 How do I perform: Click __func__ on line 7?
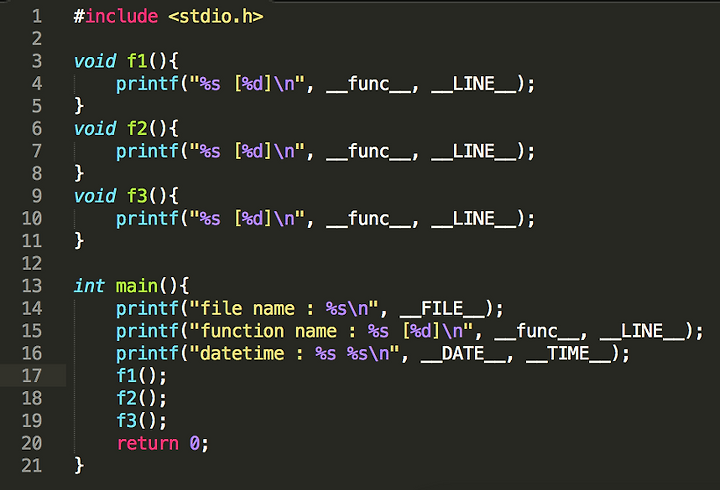369,151
